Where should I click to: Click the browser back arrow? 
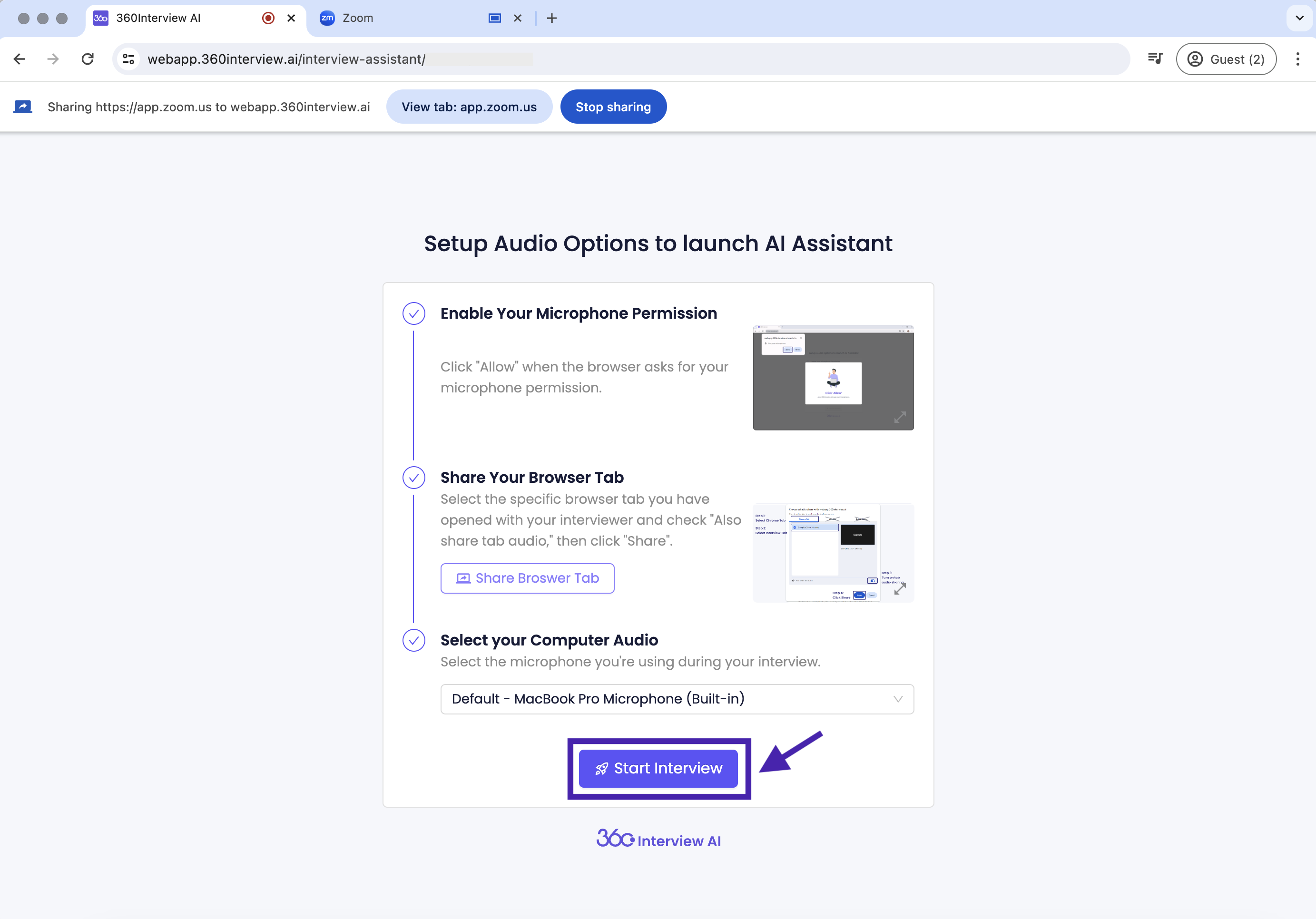[20, 59]
